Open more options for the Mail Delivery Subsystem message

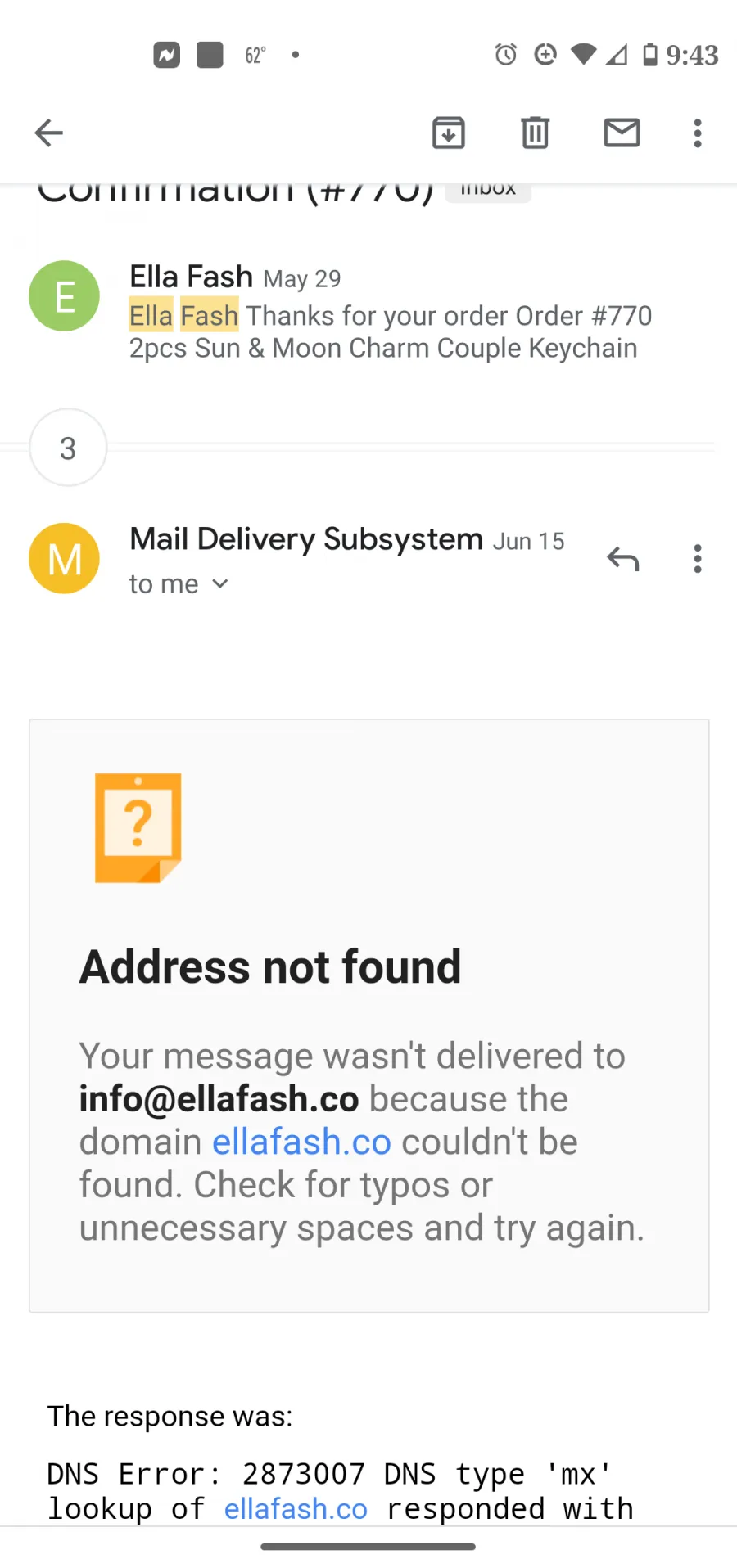(x=698, y=559)
